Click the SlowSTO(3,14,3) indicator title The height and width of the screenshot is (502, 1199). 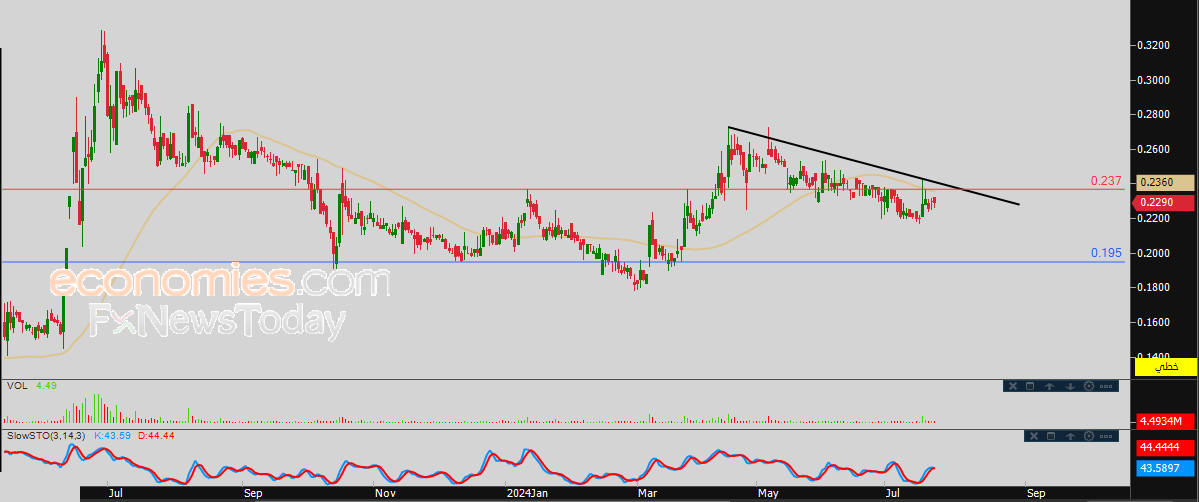pyautogui.click(x=47, y=435)
